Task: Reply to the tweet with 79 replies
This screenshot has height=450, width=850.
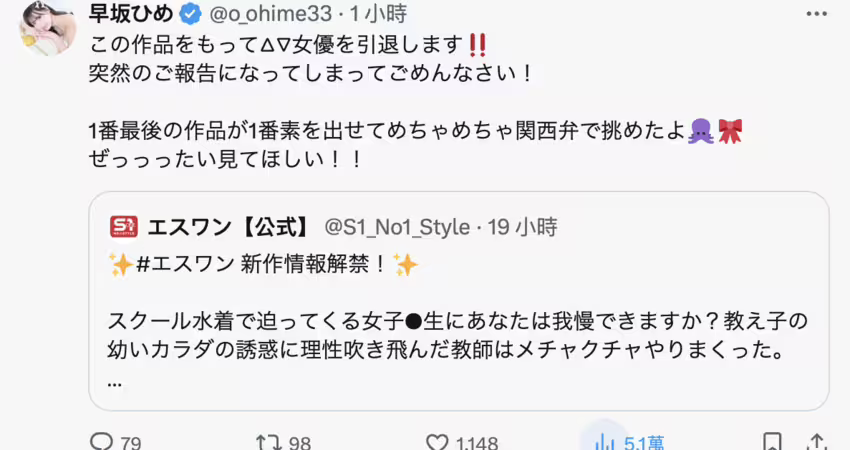Action: [x=103, y=441]
